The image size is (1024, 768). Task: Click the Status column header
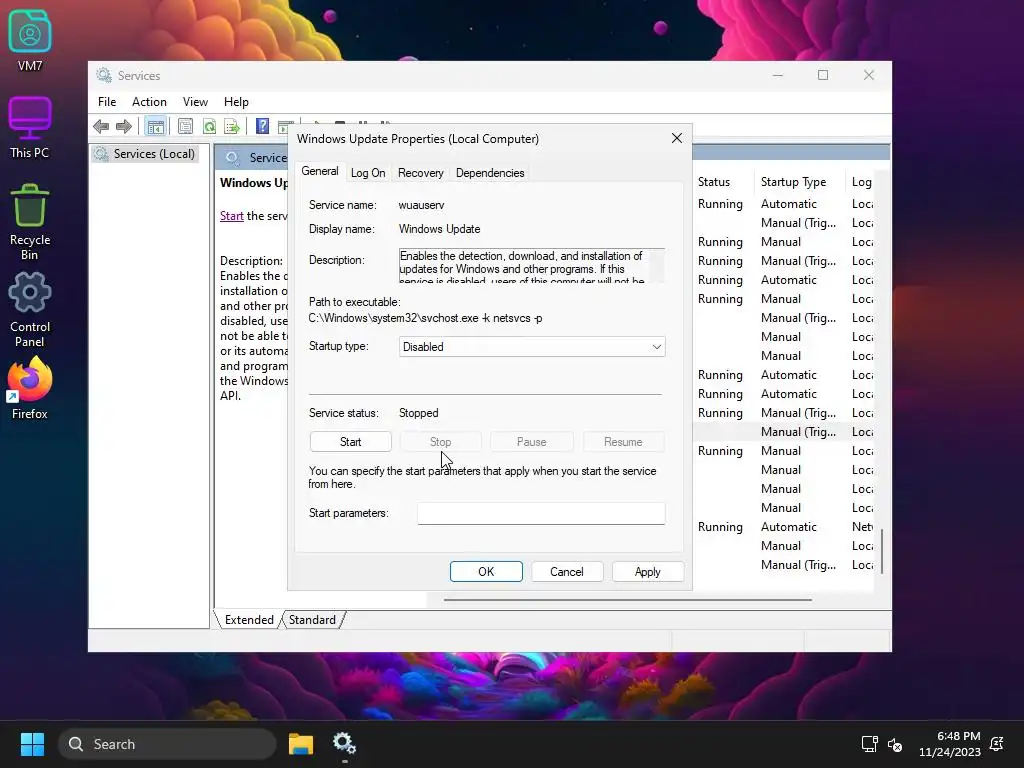pyautogui.click(x=723, y=182)
